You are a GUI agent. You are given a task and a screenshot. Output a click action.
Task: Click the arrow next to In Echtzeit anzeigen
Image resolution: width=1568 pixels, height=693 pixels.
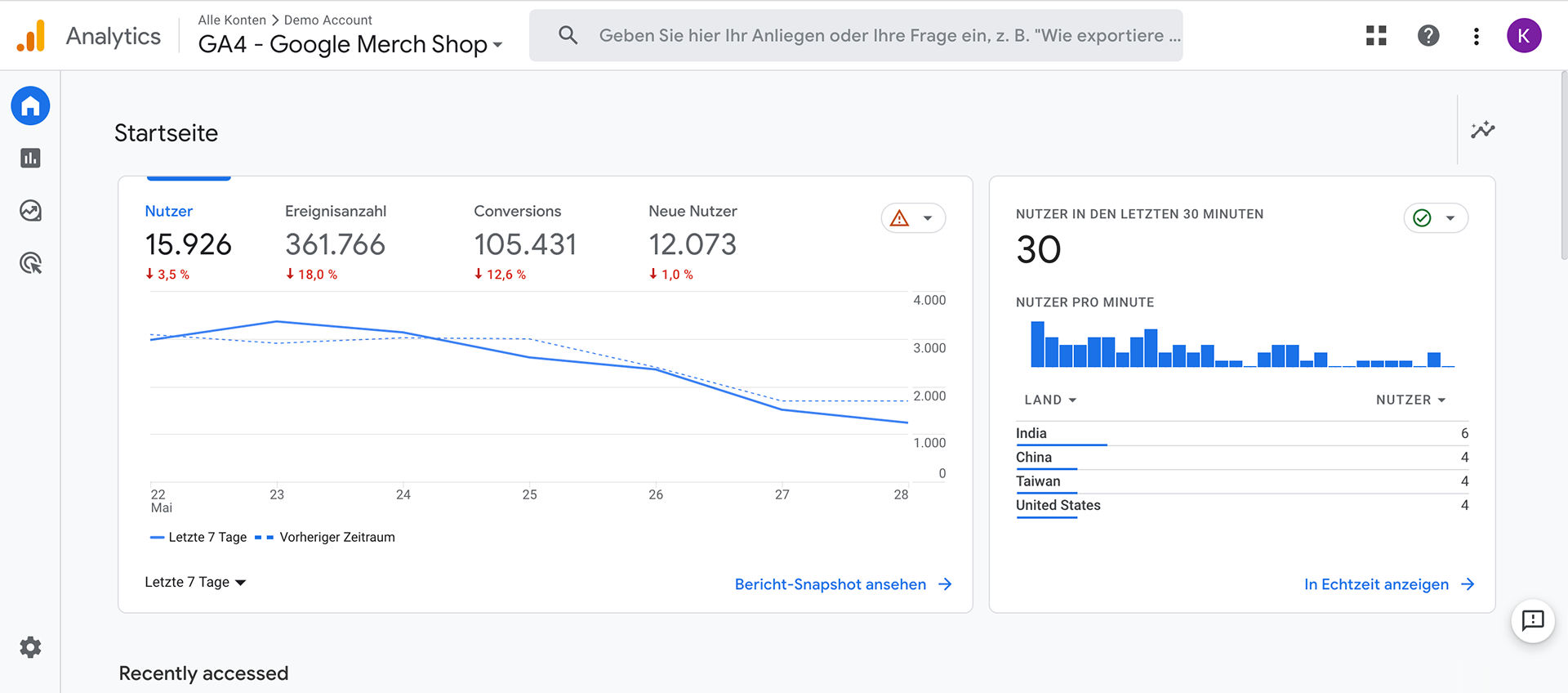coord(1468,584)
